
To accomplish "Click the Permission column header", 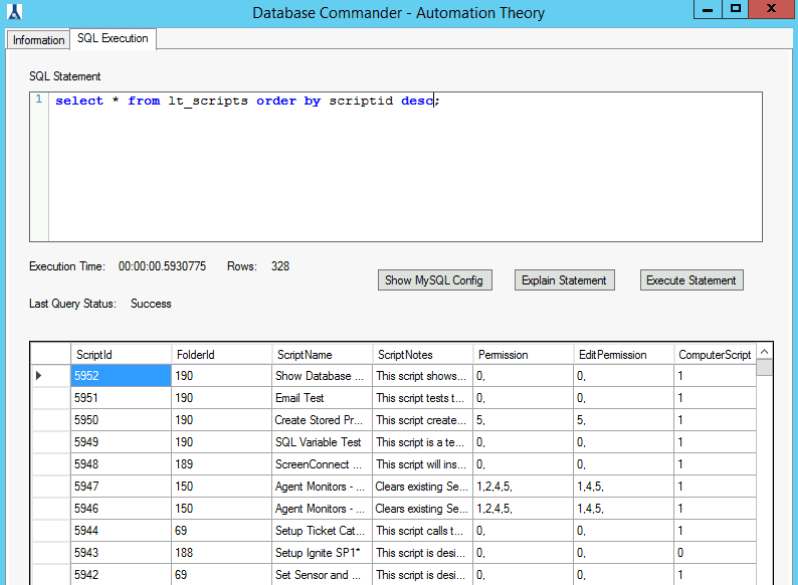I will [523, 354].
